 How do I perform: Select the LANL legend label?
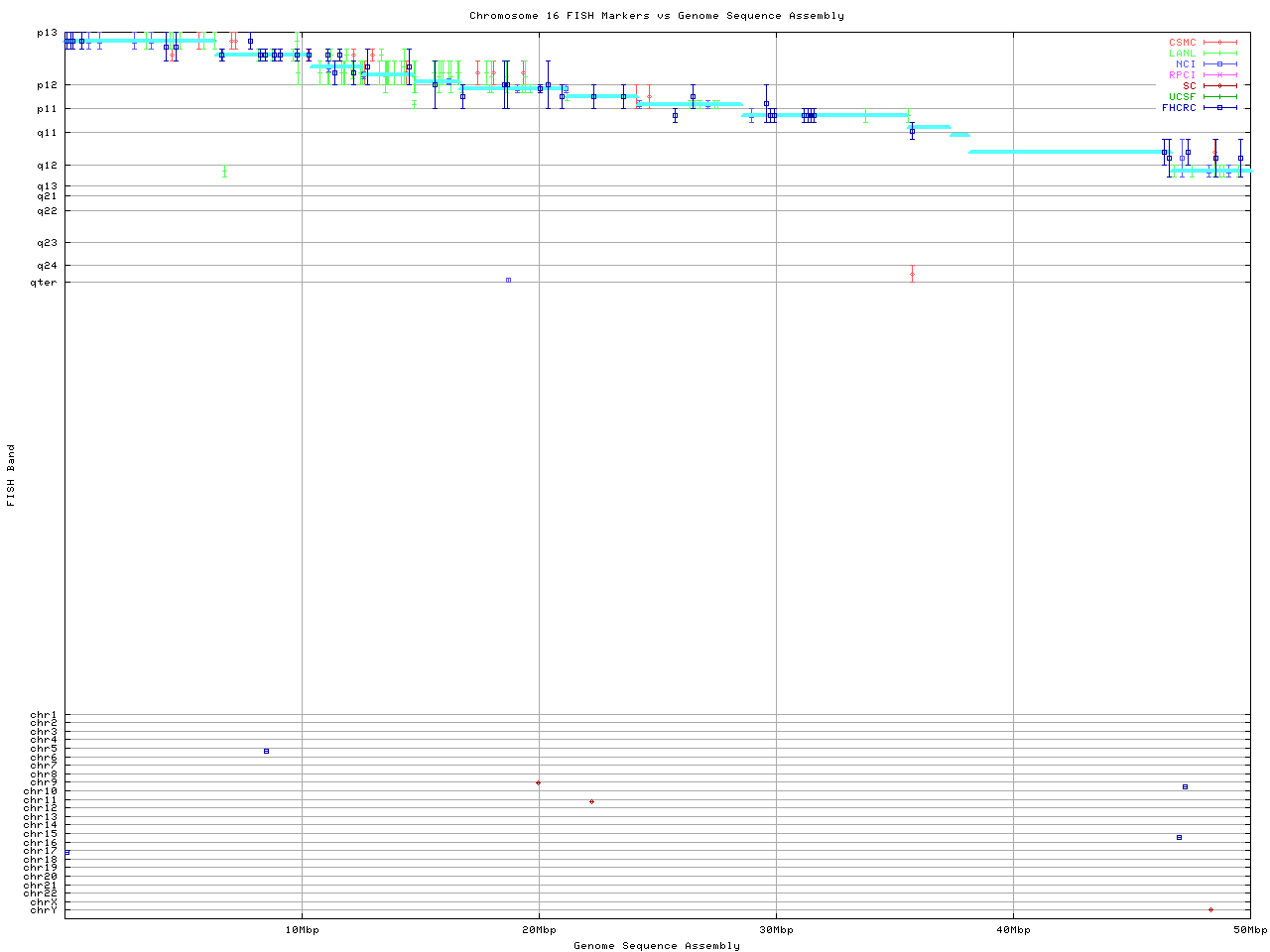point(1182,54)
